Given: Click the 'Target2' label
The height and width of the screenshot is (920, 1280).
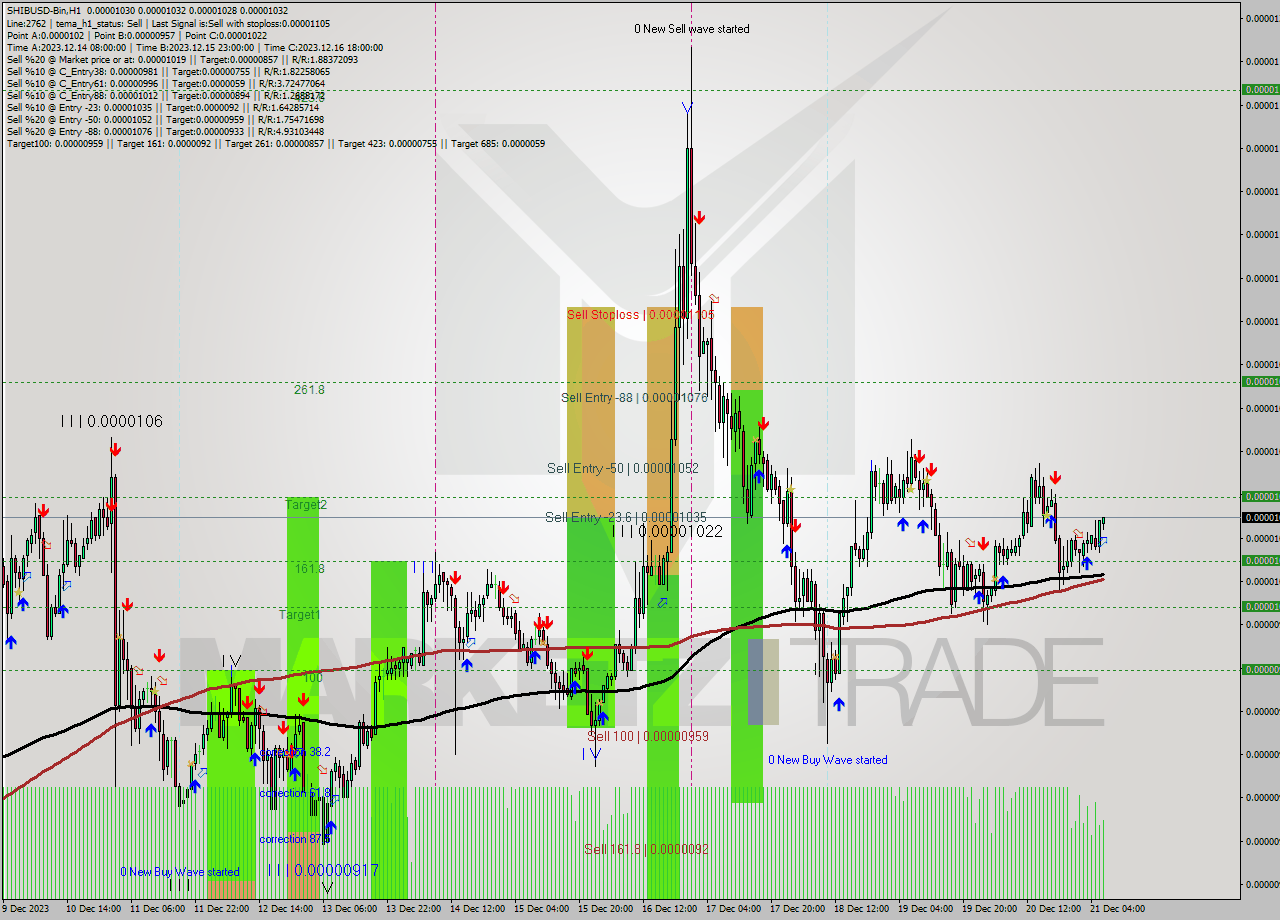Looking at the screenshot, I should click(x=306, y=504).
